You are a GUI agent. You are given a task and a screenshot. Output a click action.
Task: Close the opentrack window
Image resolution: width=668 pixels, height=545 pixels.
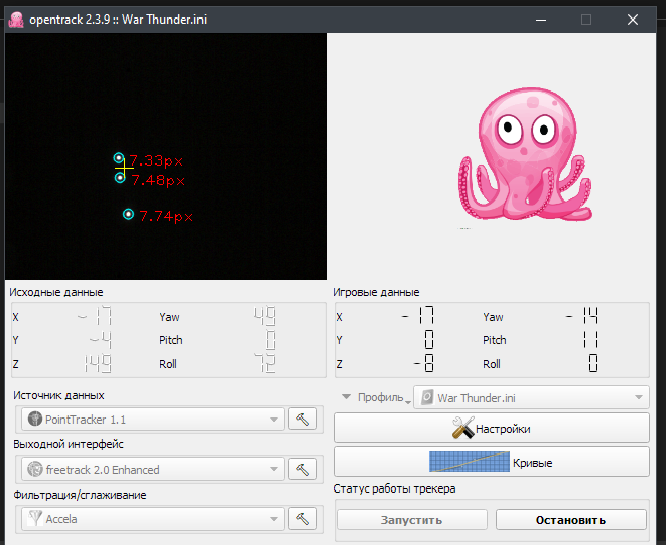[632, 19]
